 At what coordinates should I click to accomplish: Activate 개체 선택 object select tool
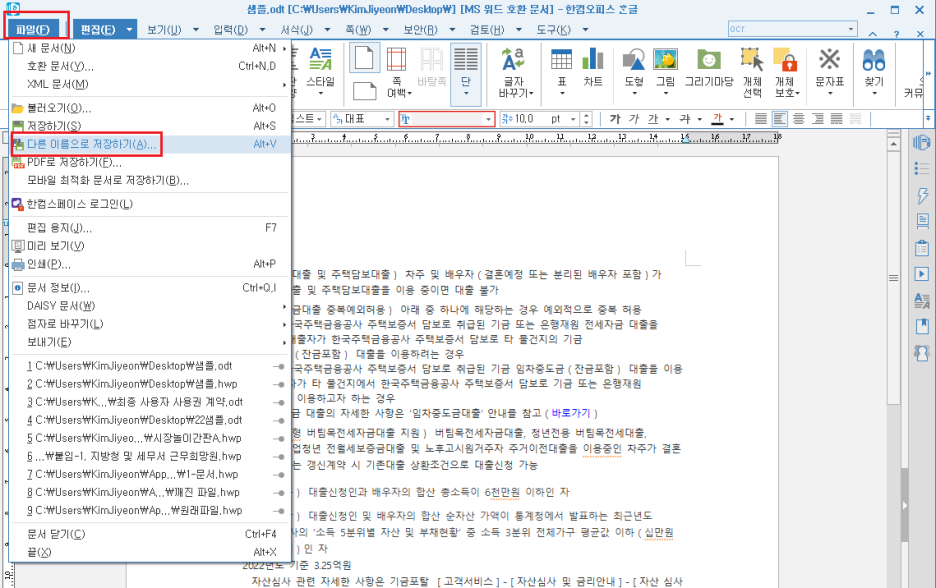[x=752, y=72]
